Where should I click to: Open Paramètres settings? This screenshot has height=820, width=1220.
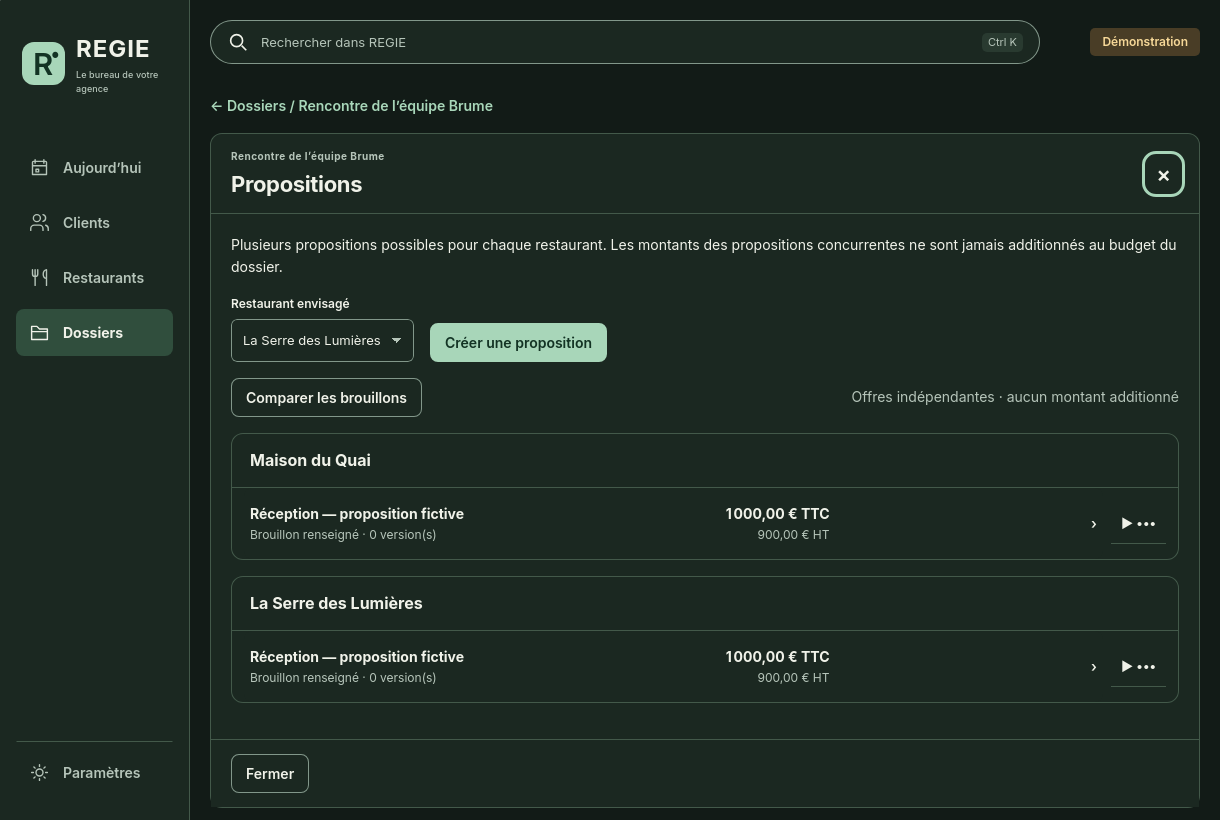coord(94,773)
